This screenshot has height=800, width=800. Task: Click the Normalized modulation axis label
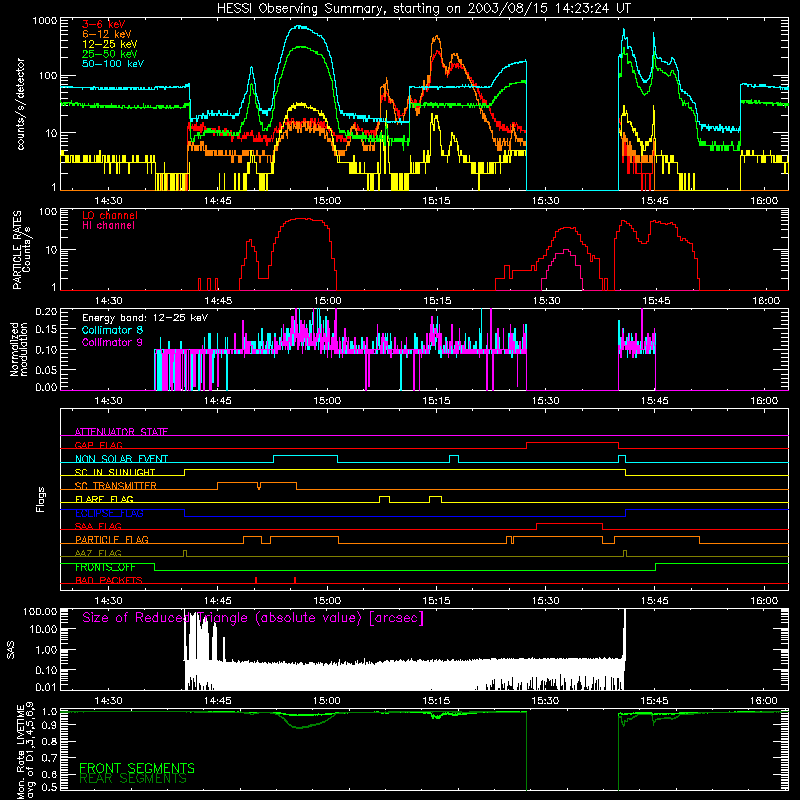tap(18, 349)
